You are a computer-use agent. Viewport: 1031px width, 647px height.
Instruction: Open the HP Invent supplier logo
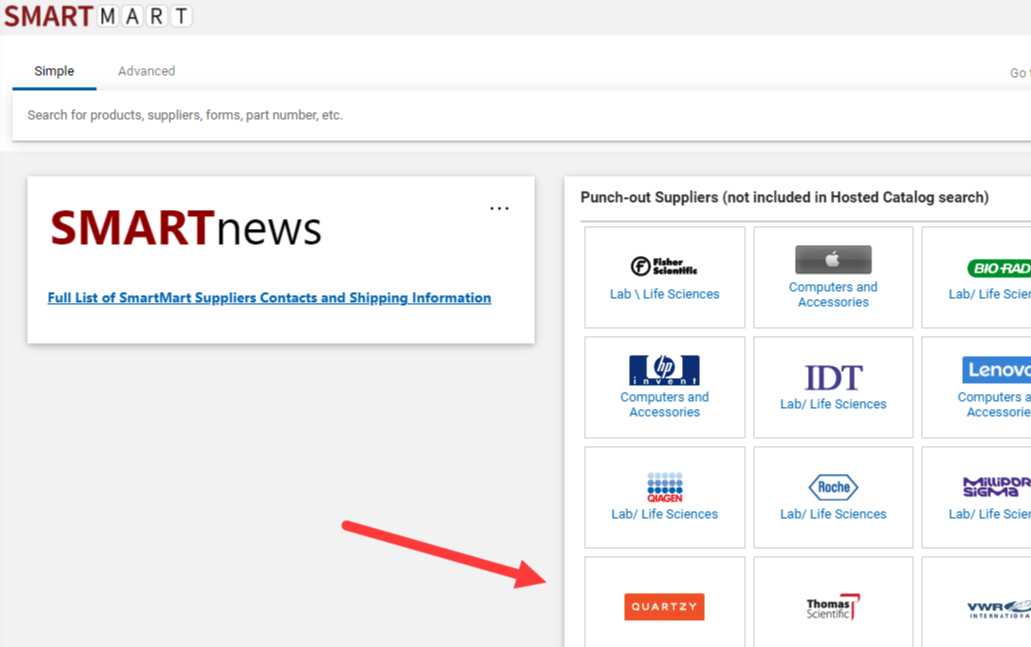[x=664, y=370]
